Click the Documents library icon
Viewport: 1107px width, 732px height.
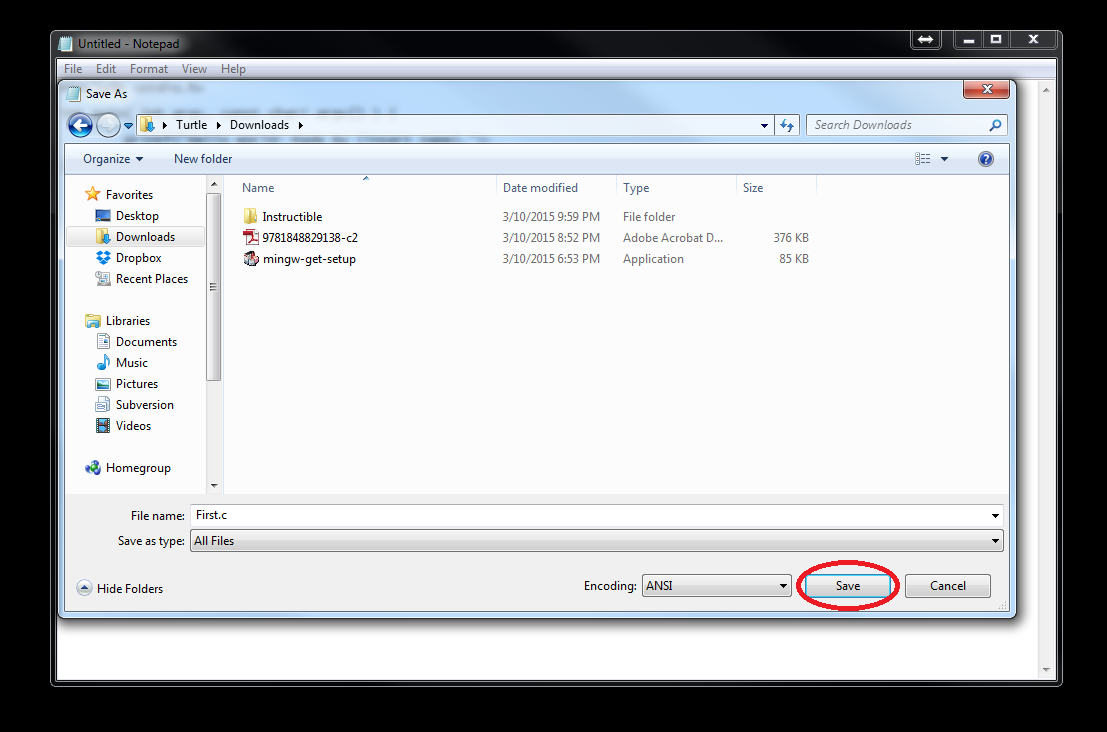(103, 342)
